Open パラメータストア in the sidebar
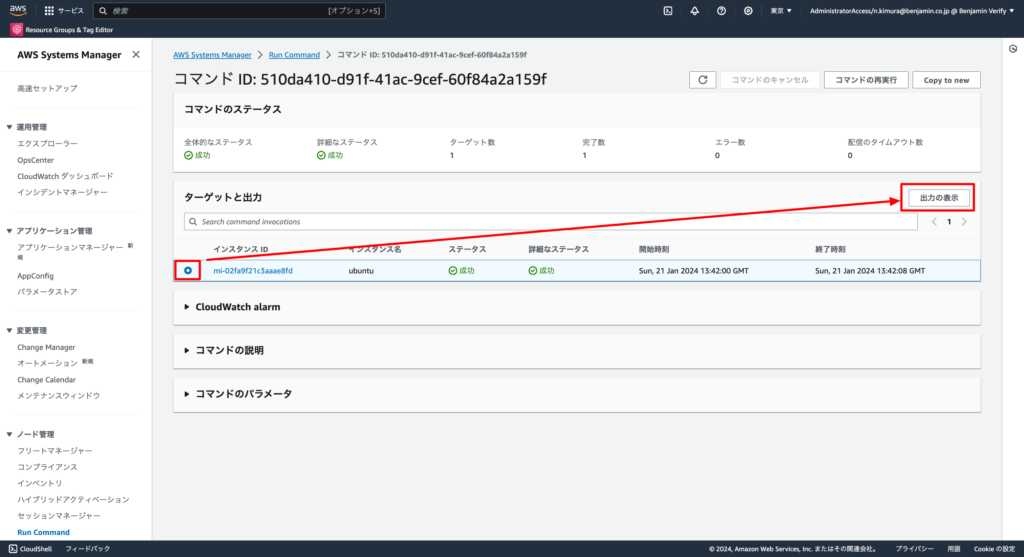The height and width of the screenshot is (557, 1024). 47,292
